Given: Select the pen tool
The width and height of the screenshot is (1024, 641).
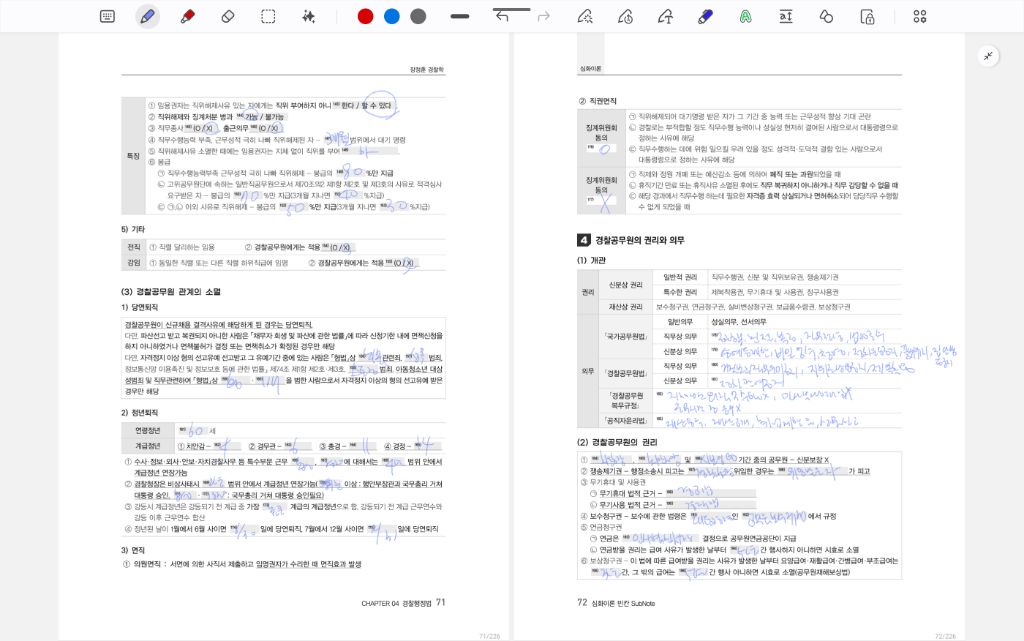Looking at the screenshot, I should tap(147, 16).
